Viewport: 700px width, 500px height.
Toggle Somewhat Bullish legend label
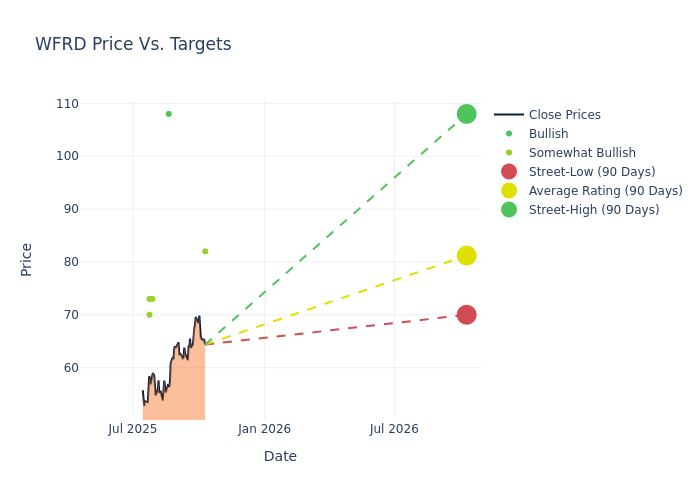[582, 153]
